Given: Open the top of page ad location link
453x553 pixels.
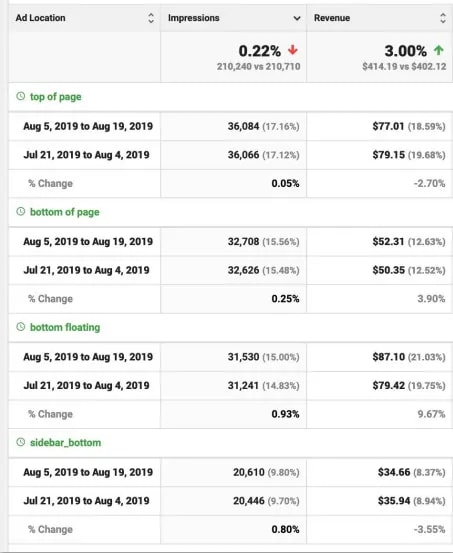Looking at the screenshot, I should (56, 97).
